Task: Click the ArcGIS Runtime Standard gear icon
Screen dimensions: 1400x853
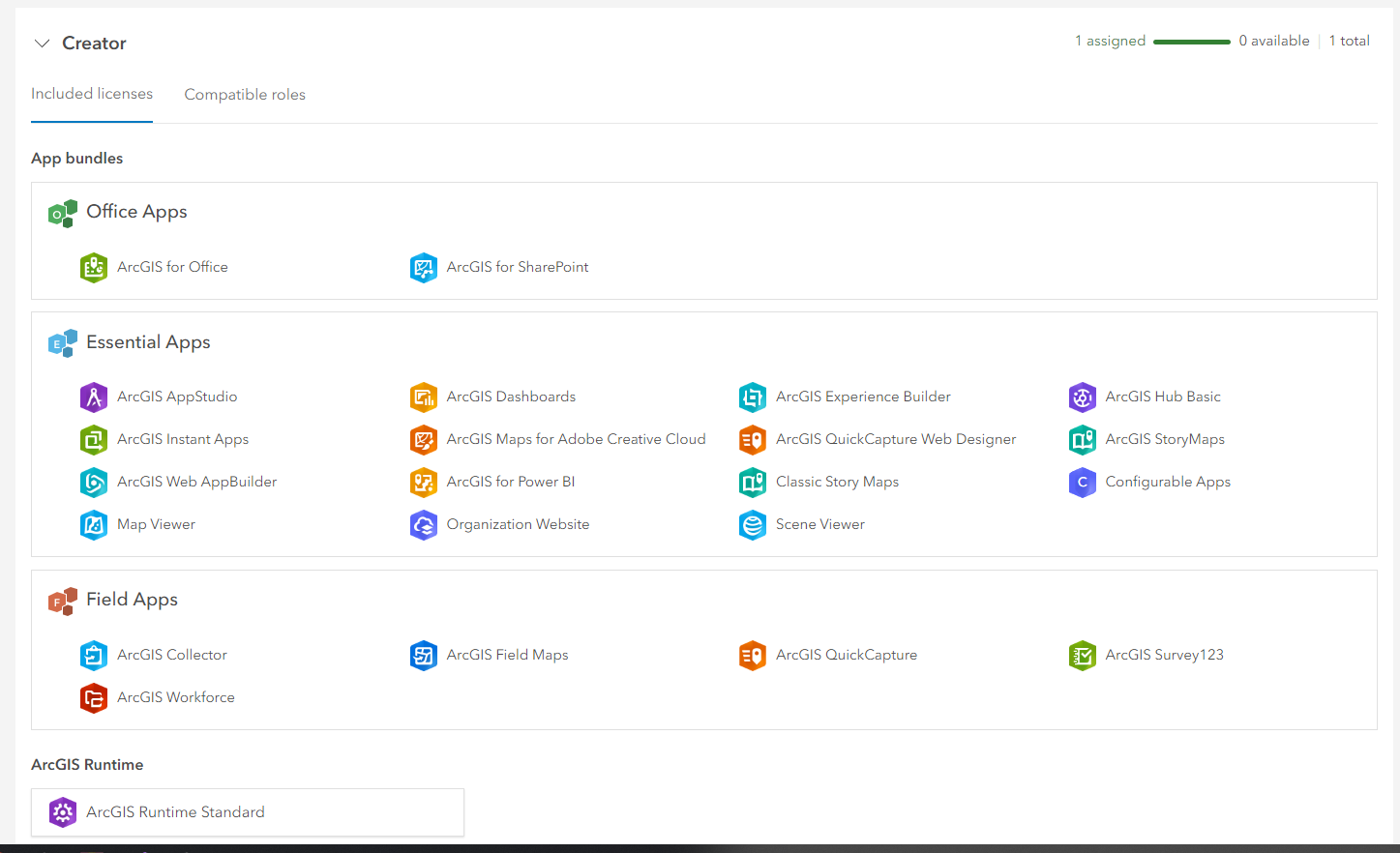Action: pyautogui.click(x=63, y=812)
